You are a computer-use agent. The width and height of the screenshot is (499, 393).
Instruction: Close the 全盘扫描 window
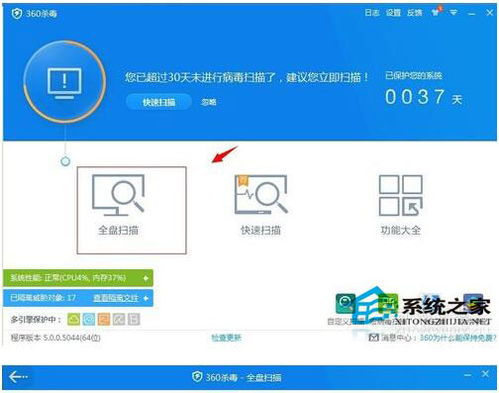click(x=485, y=374)
